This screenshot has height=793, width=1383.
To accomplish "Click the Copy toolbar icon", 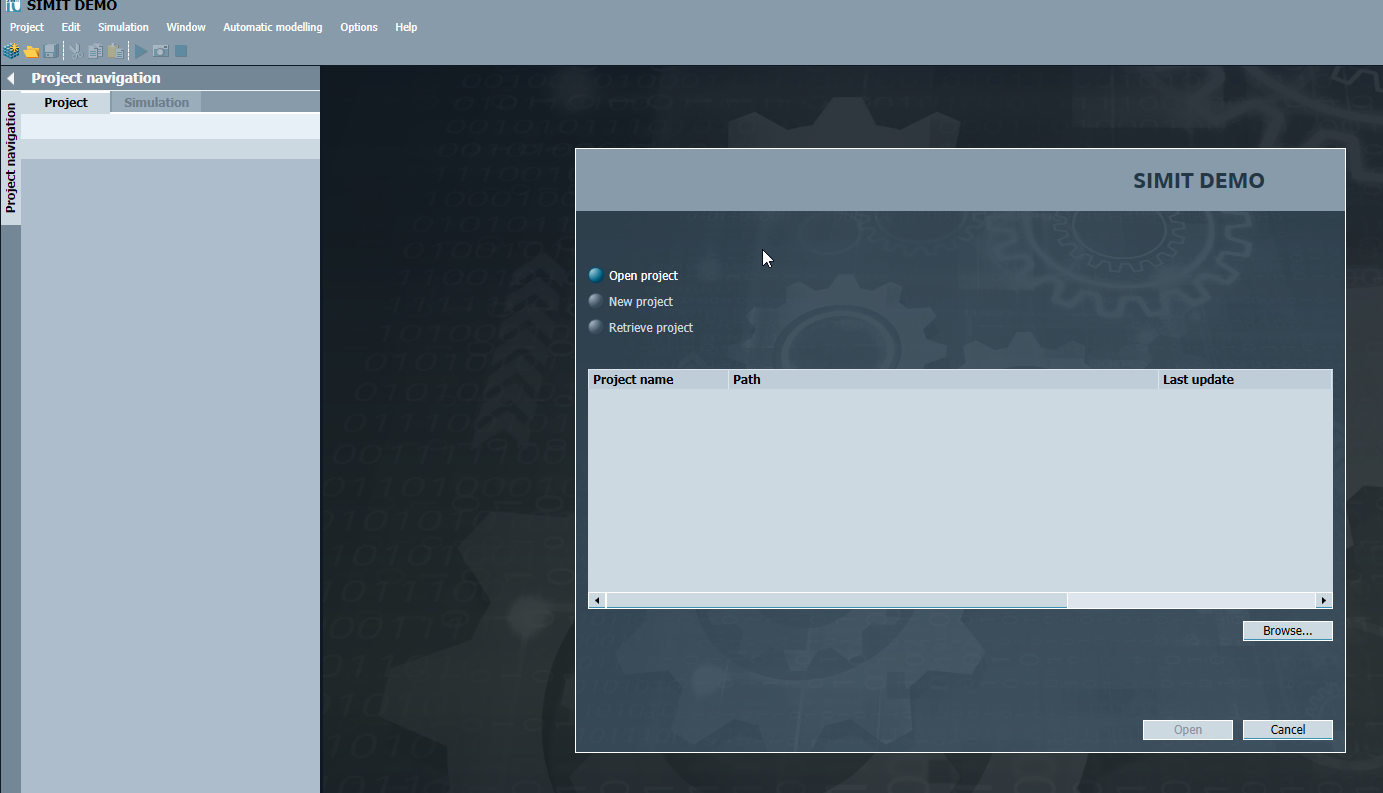I will pos(96,51).
